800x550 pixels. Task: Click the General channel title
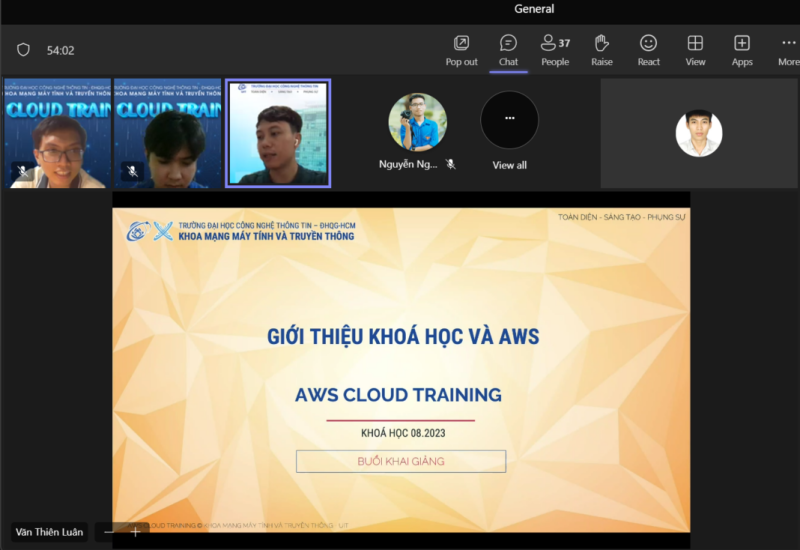[534, 9]
